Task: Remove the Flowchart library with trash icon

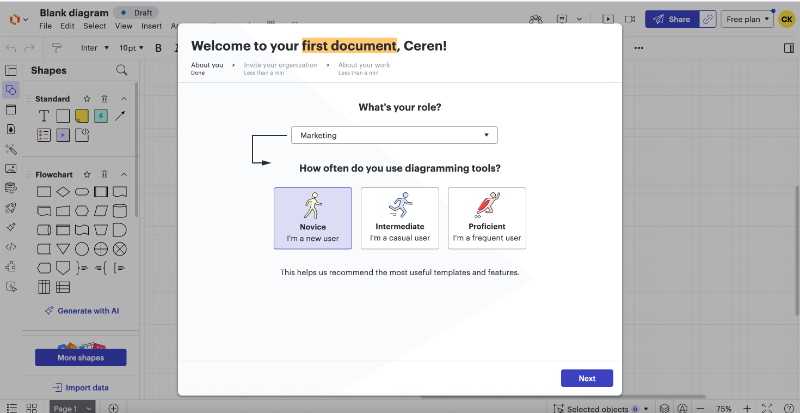Action: [105, 175]
